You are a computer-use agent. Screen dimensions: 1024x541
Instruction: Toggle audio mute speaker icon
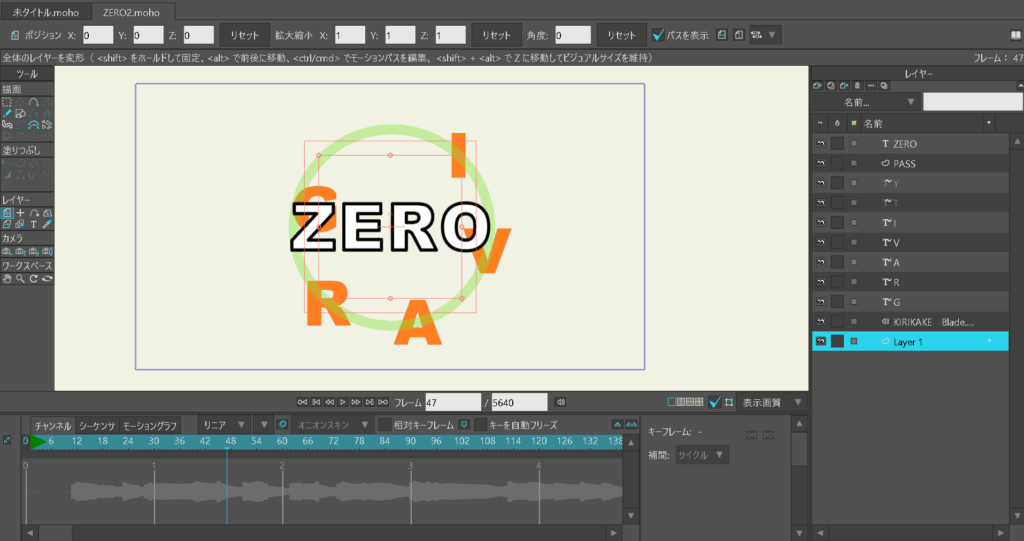pos(561,402)
